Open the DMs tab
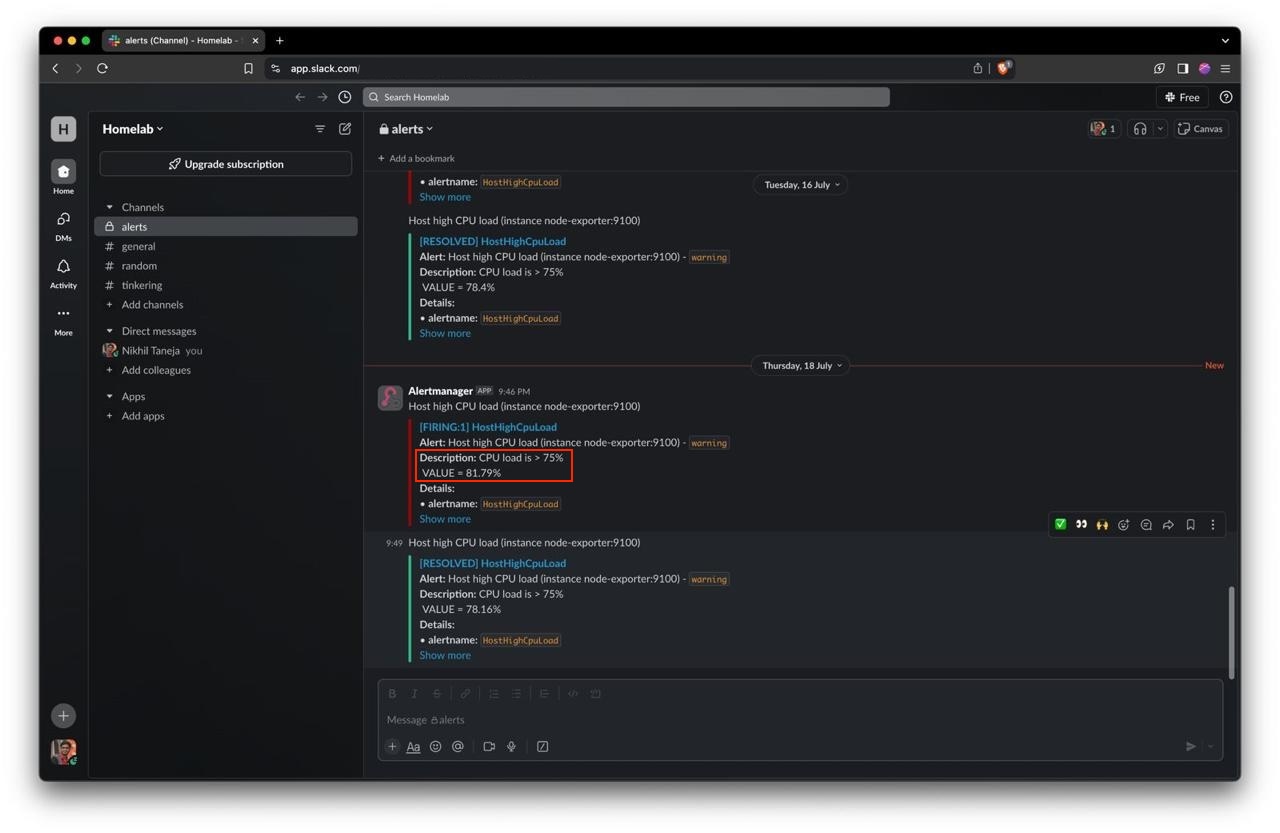 coord(63,226)
